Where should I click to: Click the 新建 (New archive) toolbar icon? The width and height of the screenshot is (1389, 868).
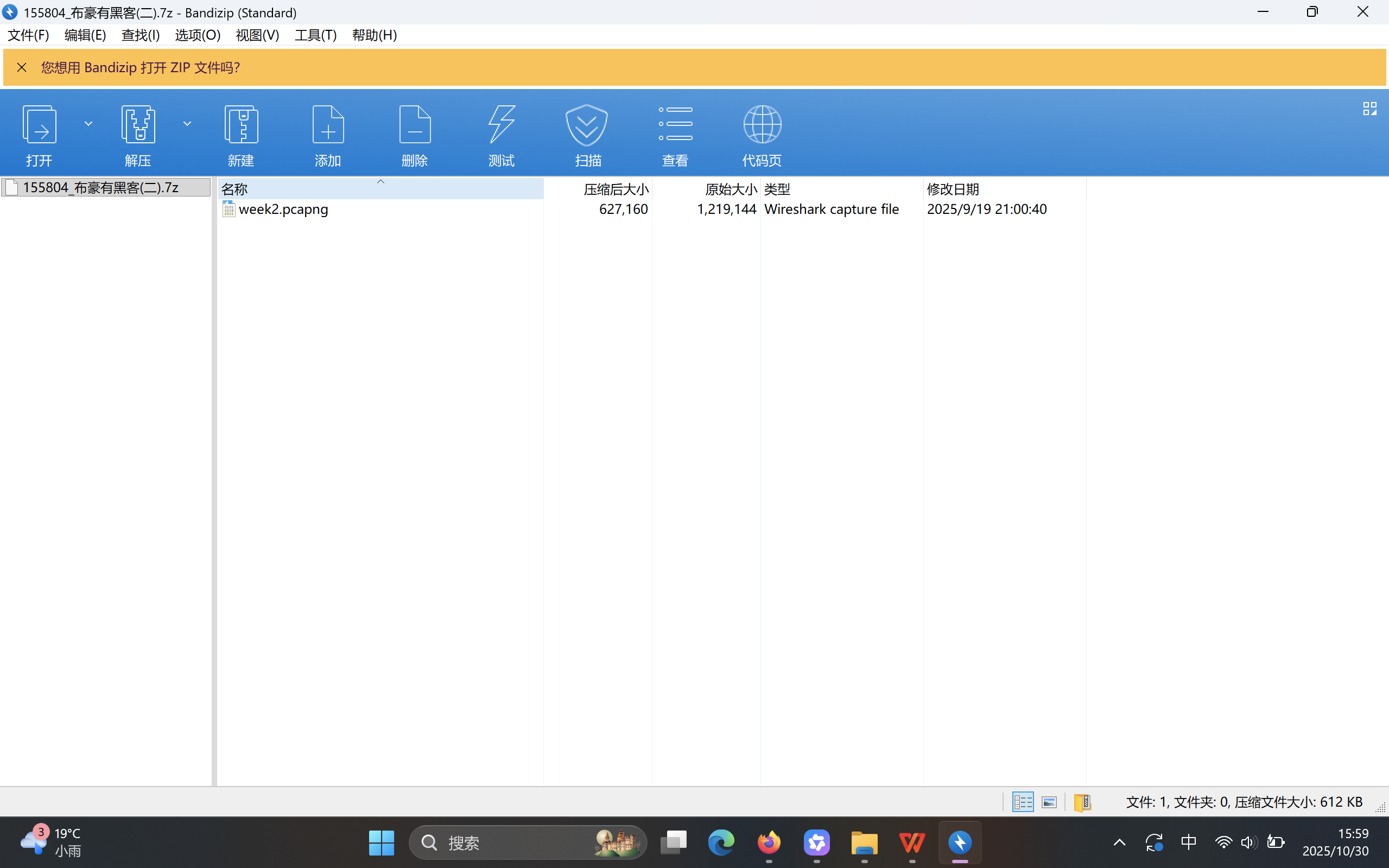pos(241,124)
